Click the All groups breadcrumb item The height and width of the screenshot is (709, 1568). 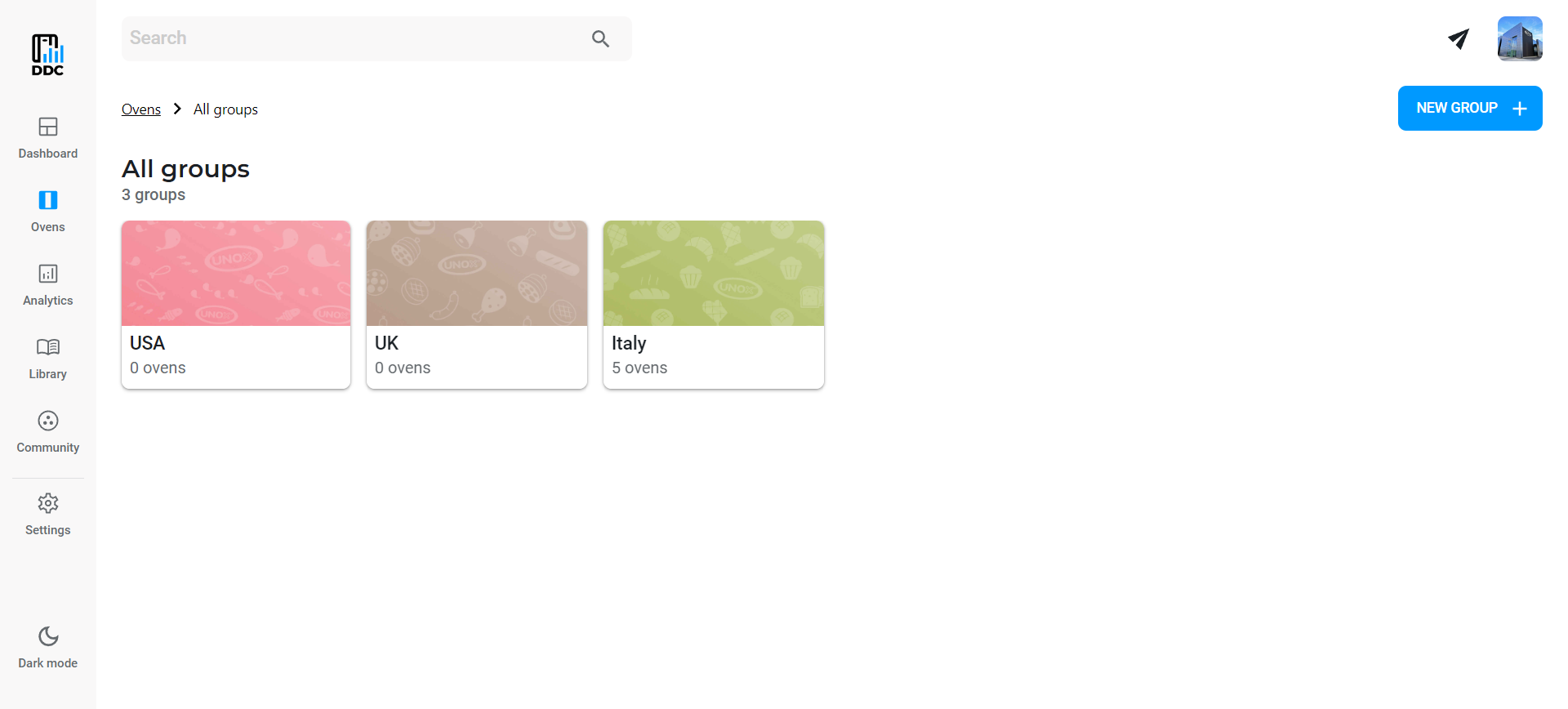click(225, 109)
